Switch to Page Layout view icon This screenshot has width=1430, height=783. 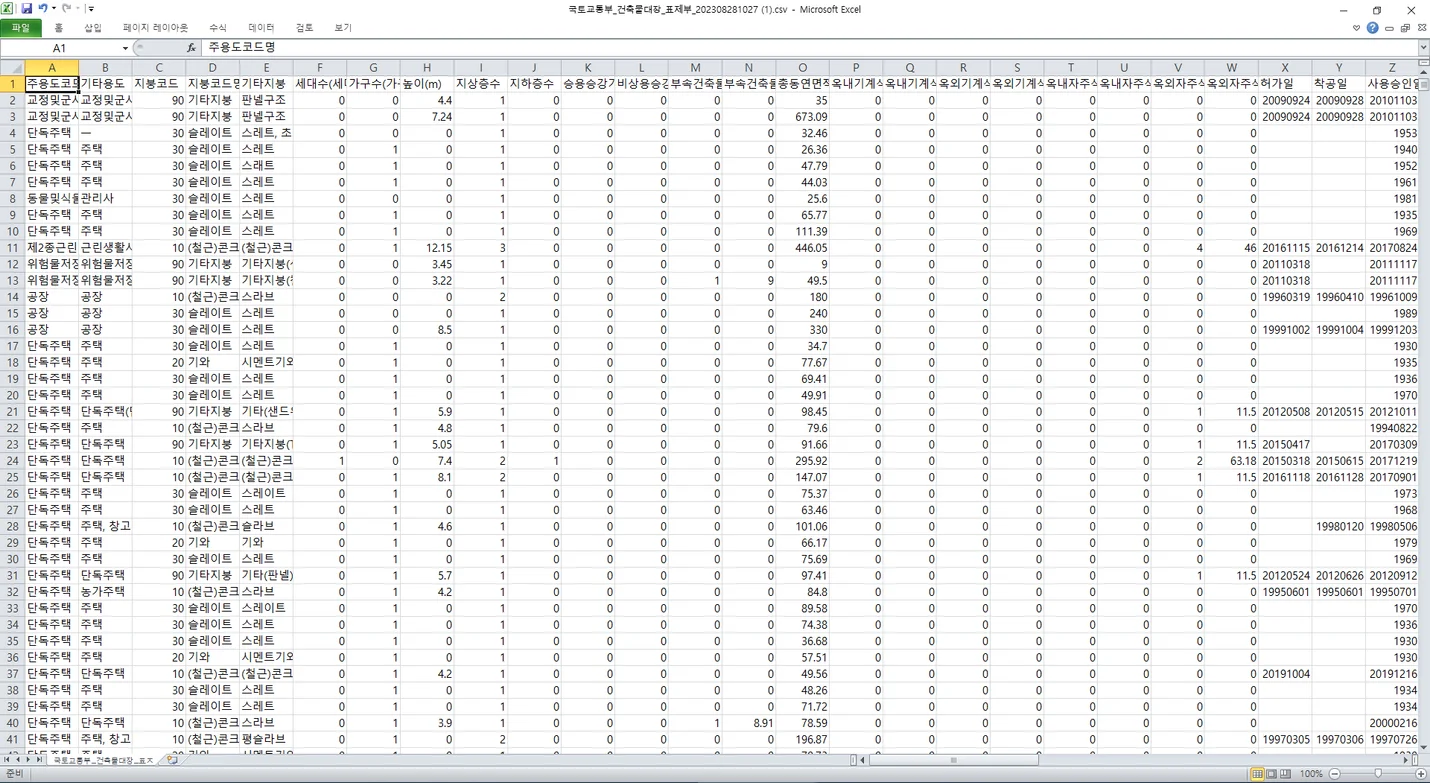click(1271, 774)
